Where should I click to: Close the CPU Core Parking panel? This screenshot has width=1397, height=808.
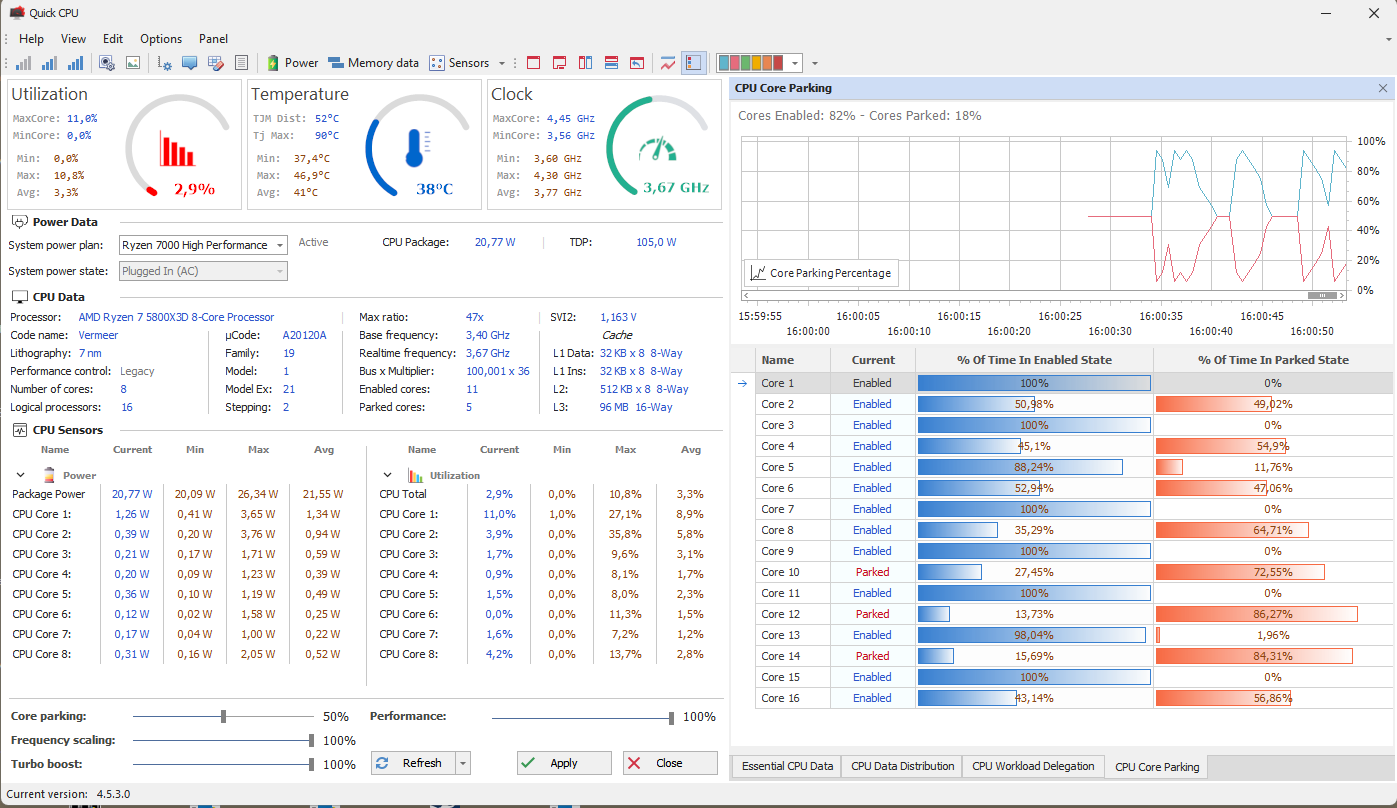(x=1383, y=88)
